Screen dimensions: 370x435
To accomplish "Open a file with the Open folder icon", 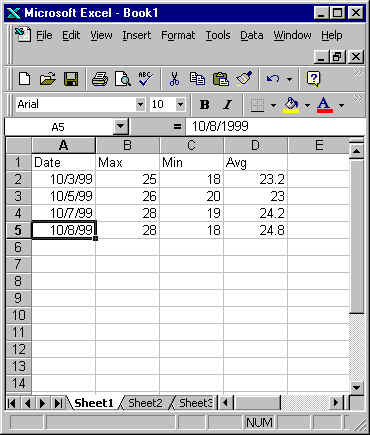I will (48, 79).
